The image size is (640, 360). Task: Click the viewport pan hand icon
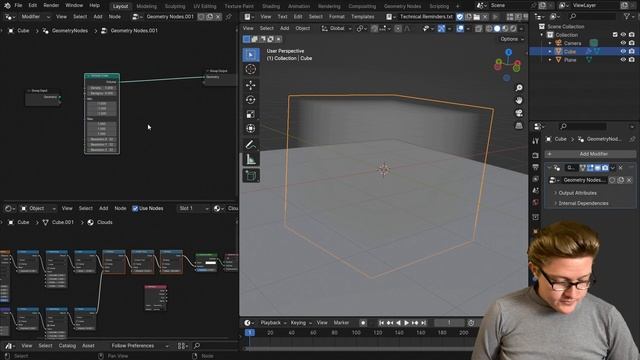pos(519,100)
